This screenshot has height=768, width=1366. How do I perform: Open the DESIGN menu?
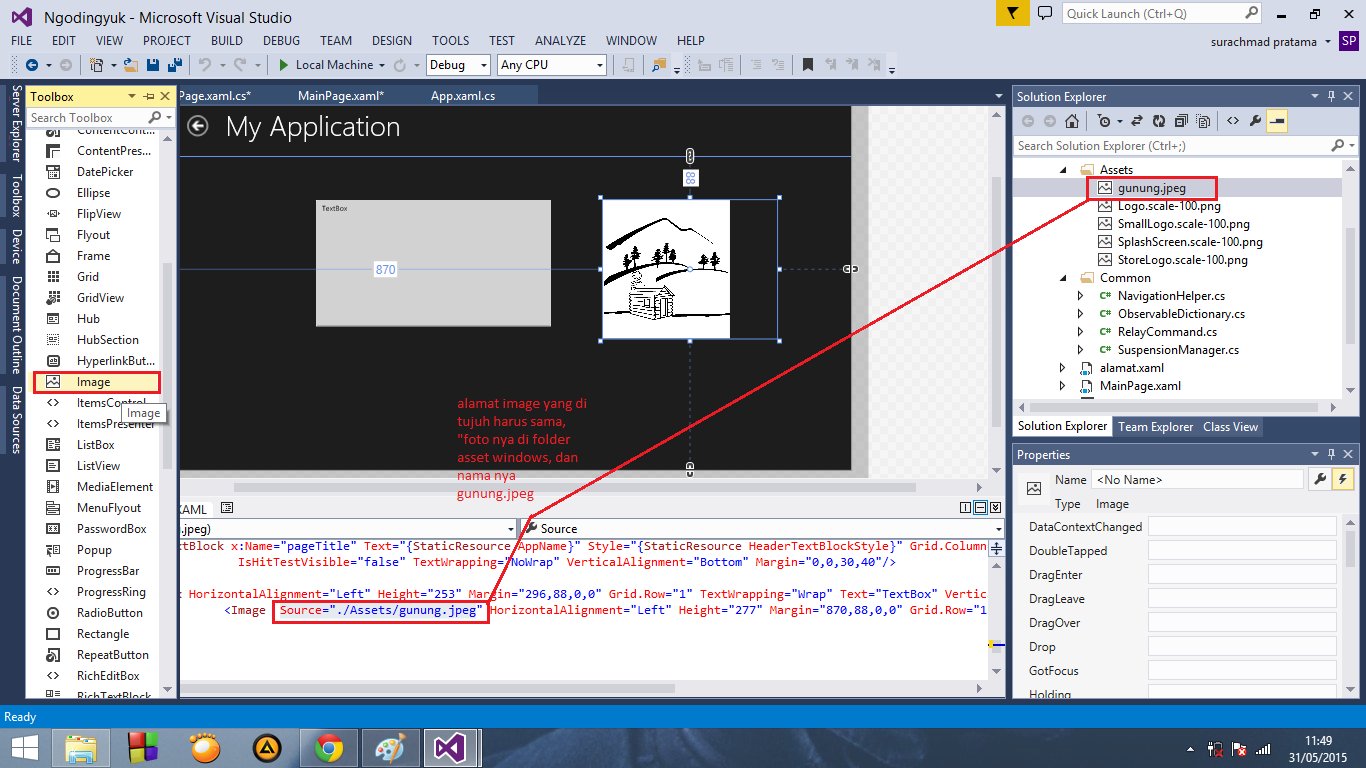392,40
